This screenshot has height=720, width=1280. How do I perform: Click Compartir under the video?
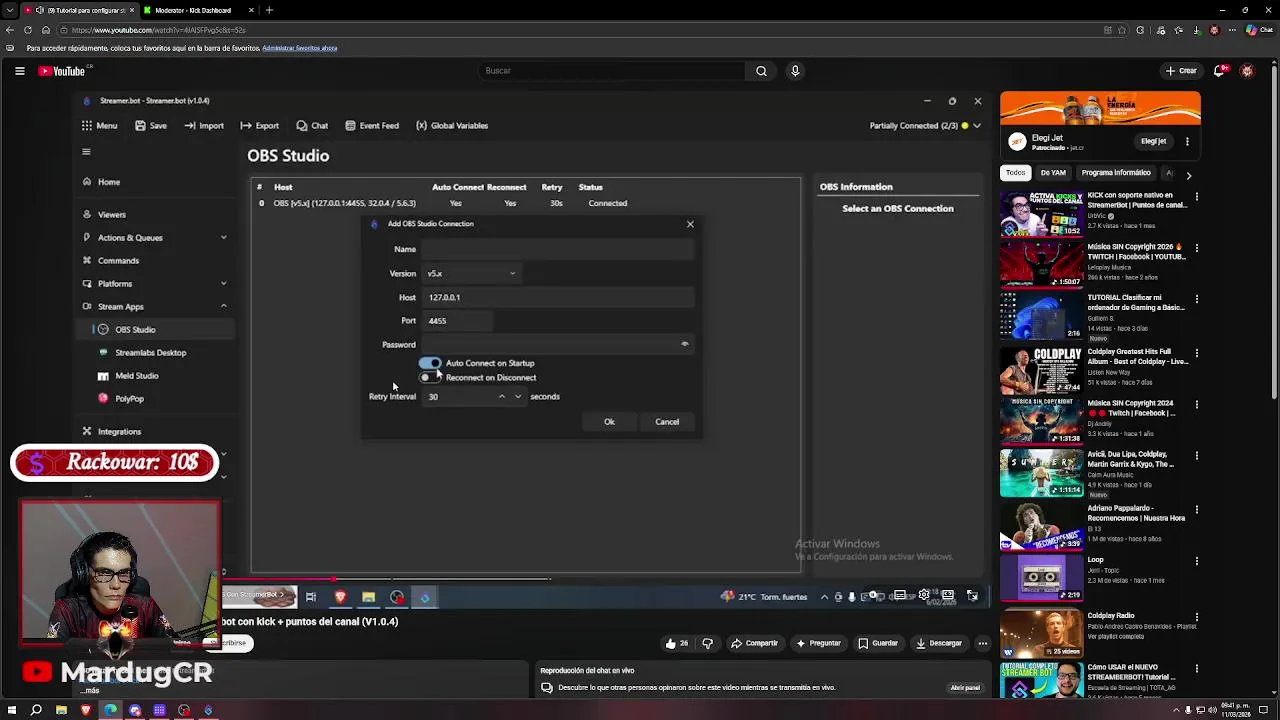coord(754,644)
